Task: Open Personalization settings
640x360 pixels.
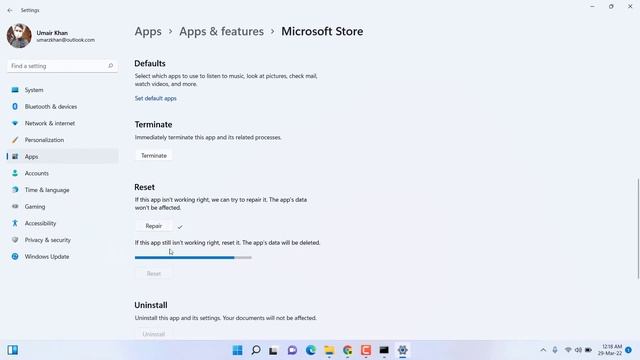Action: [x=62, y=140]
